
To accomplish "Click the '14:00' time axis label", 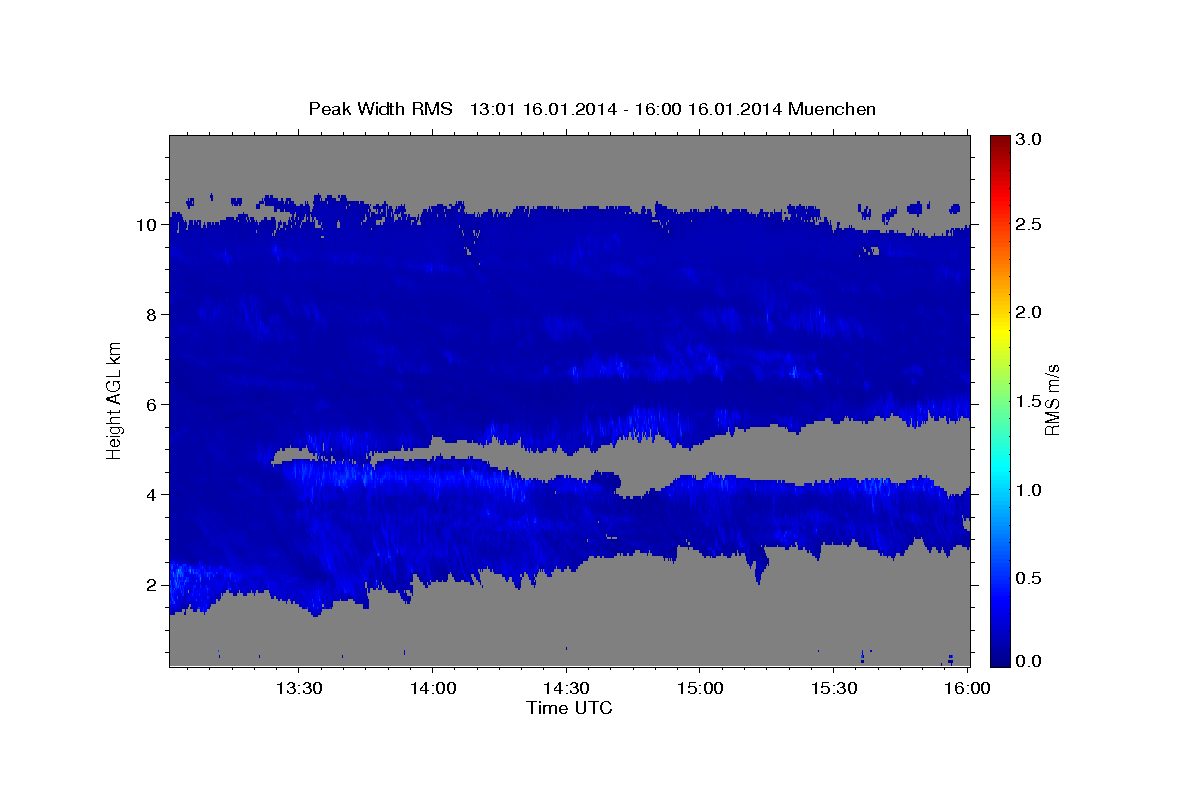I will point(432,689).
